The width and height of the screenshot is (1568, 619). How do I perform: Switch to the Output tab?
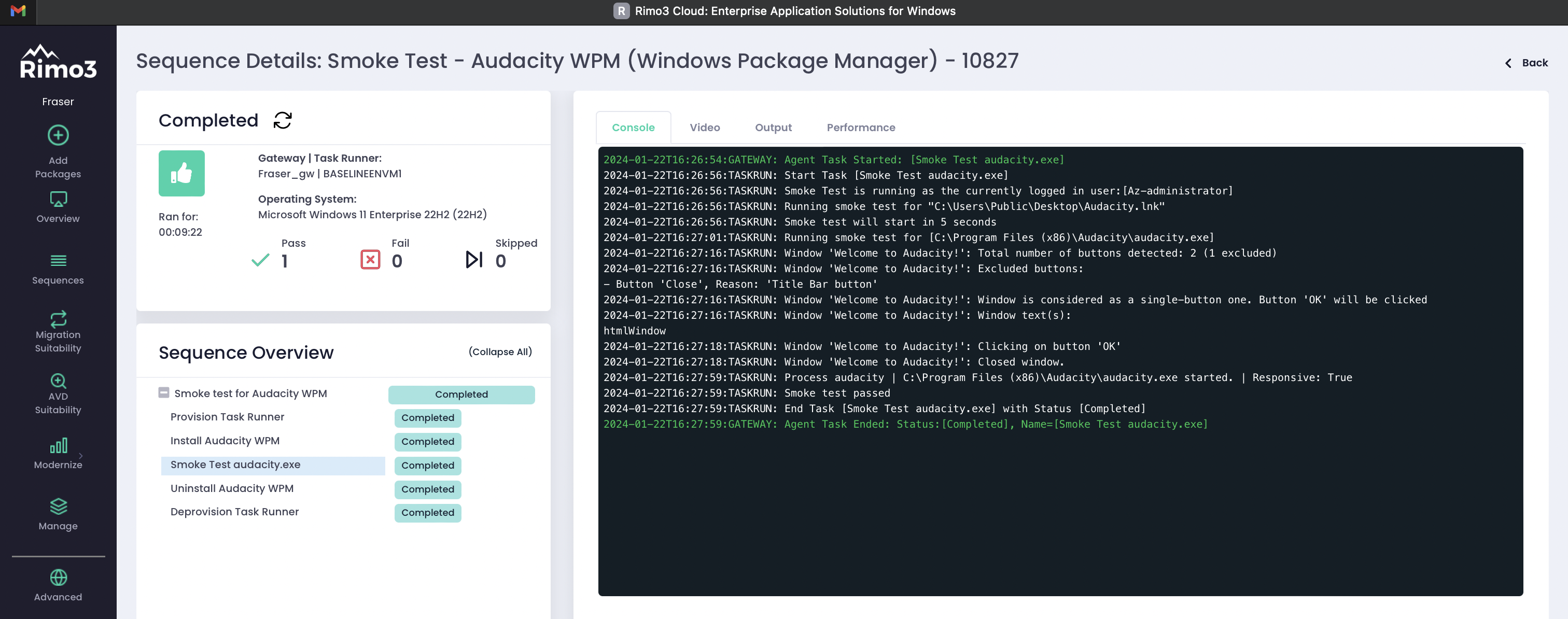click(x=773, y=128)
